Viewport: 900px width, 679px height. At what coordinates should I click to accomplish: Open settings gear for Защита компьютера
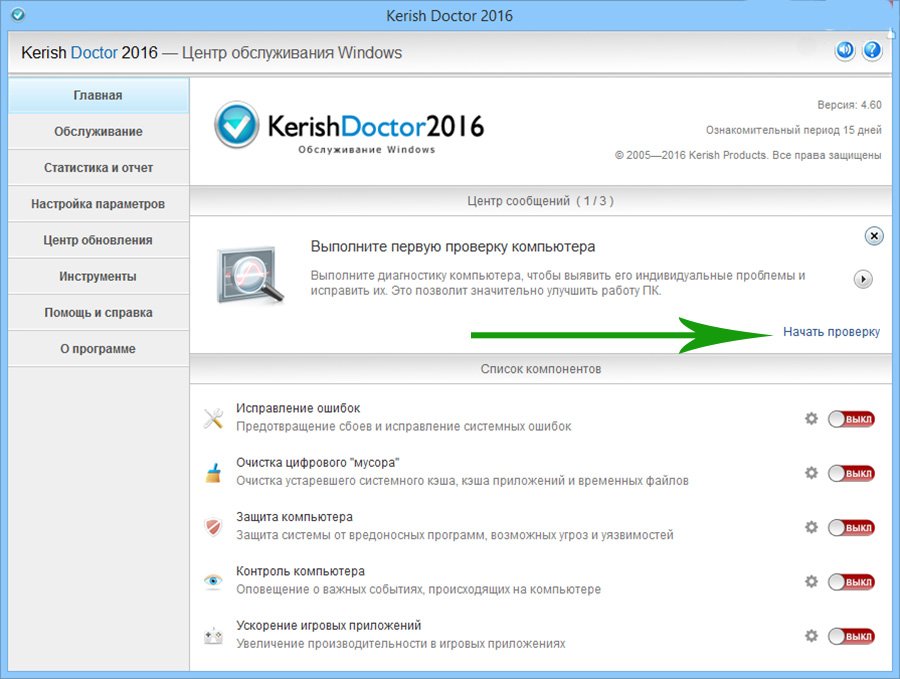coord(811,527)
